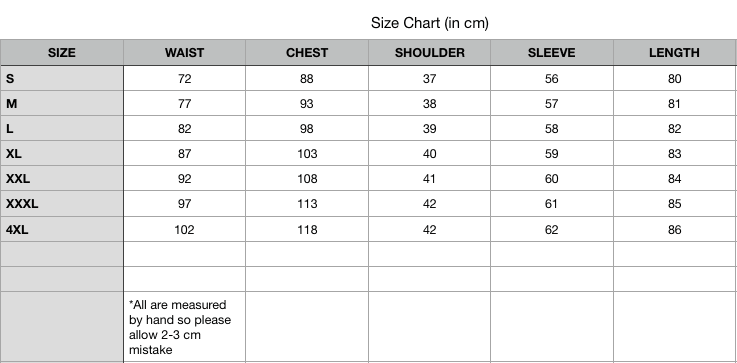Click the M size row label
The image size is (737, 363).
62,103
